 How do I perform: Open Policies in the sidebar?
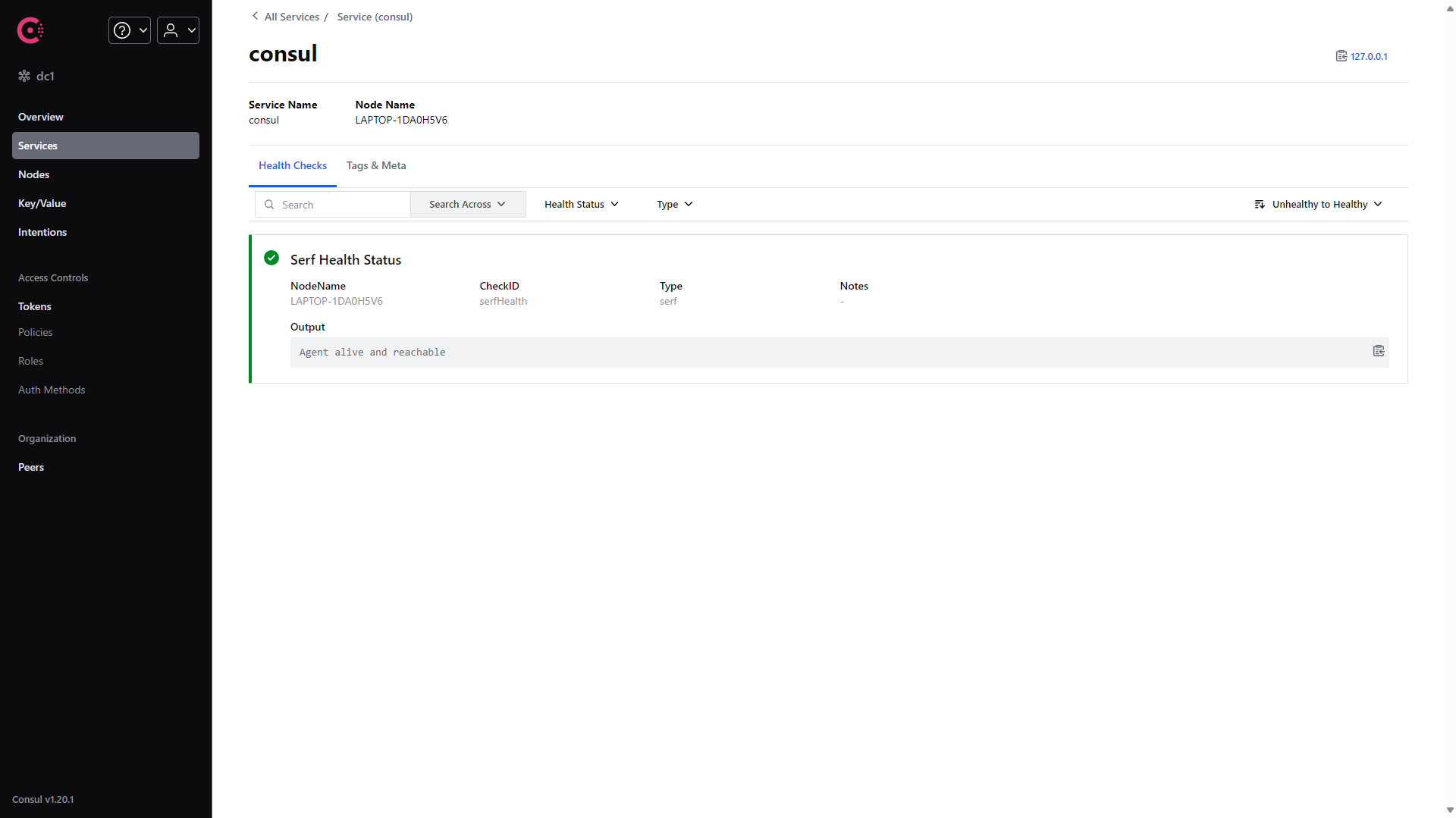click(x=105, y=332)
